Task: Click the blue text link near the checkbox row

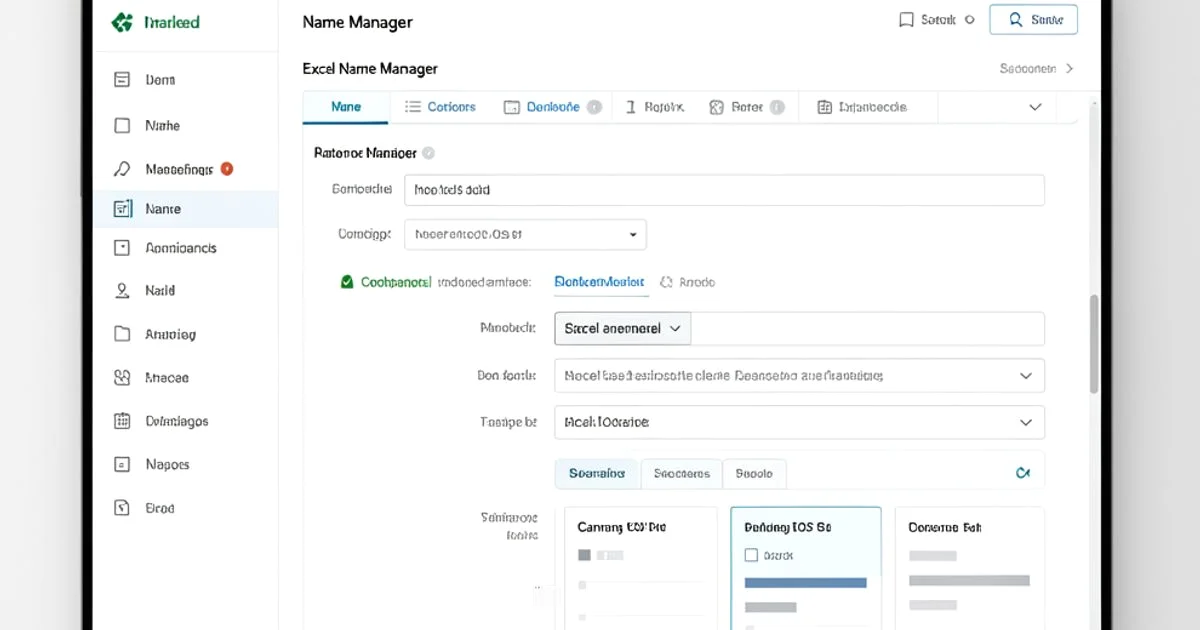Action: [x=600, y=282]
